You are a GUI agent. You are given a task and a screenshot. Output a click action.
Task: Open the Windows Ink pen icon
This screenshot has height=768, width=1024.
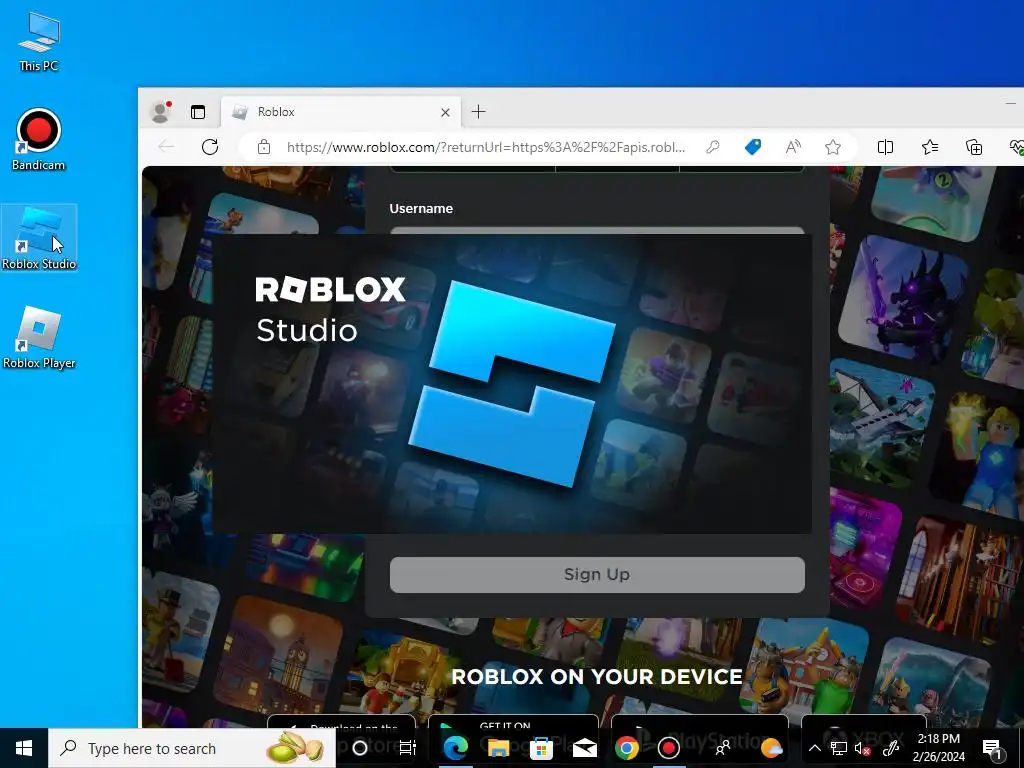pos(891,748)
